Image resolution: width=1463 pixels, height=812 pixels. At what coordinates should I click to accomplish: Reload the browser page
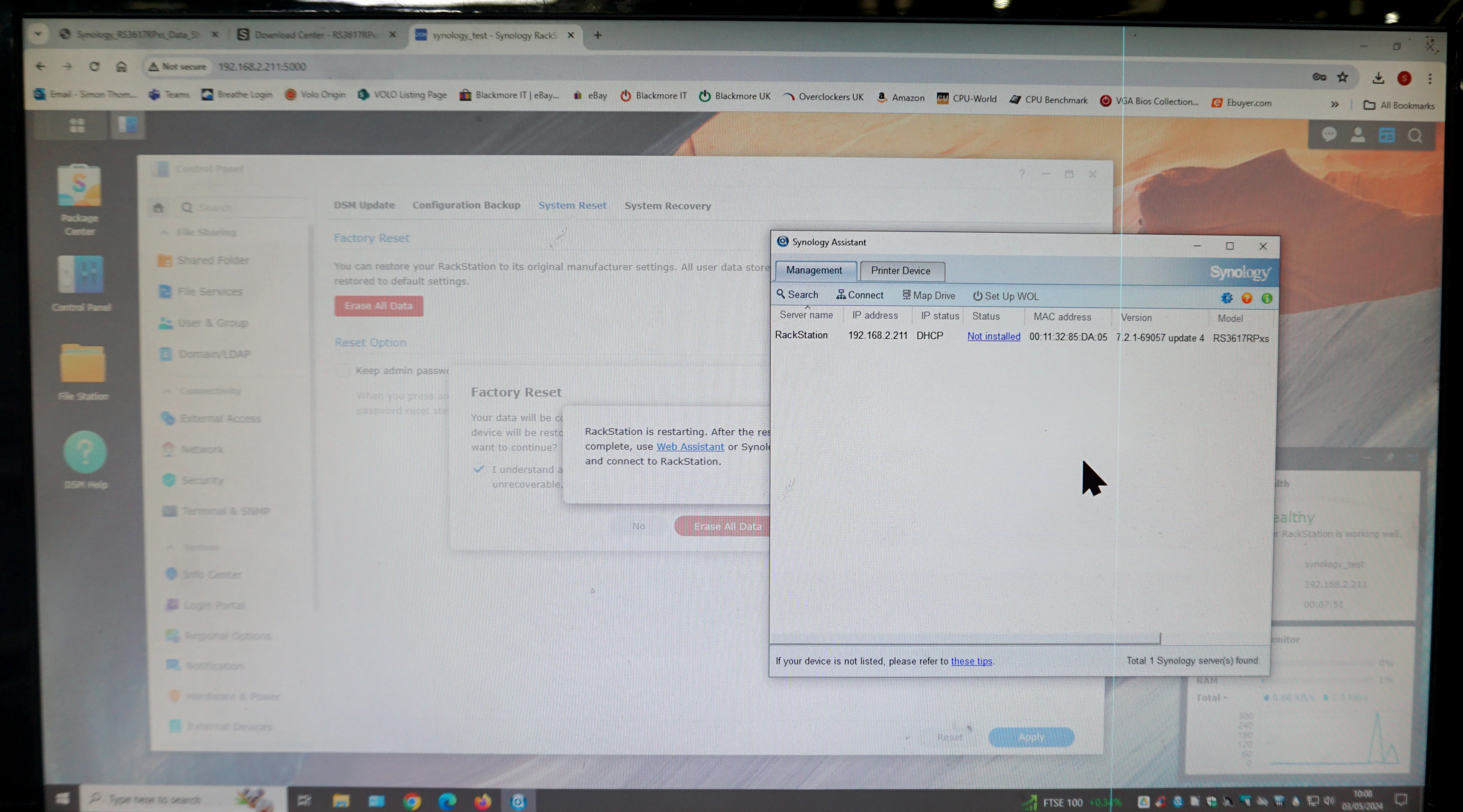[x=94, y=66]
